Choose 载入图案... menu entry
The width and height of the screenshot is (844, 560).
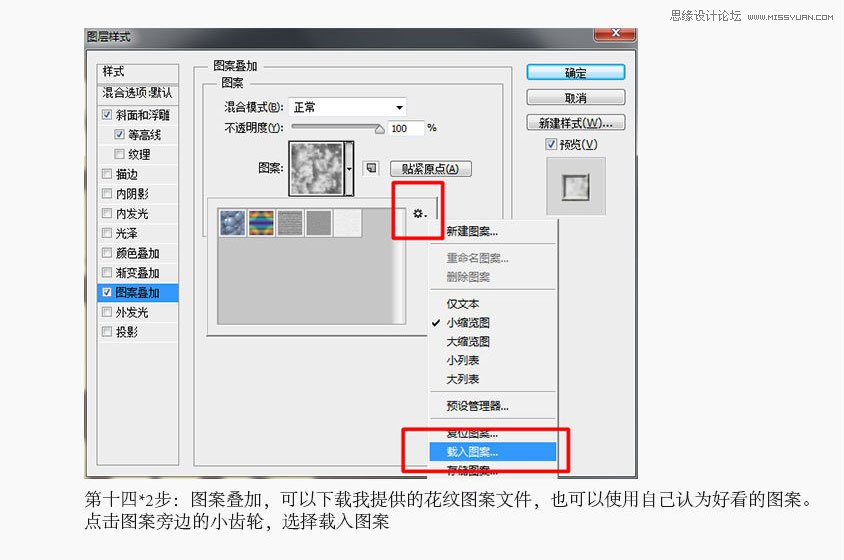493,451
